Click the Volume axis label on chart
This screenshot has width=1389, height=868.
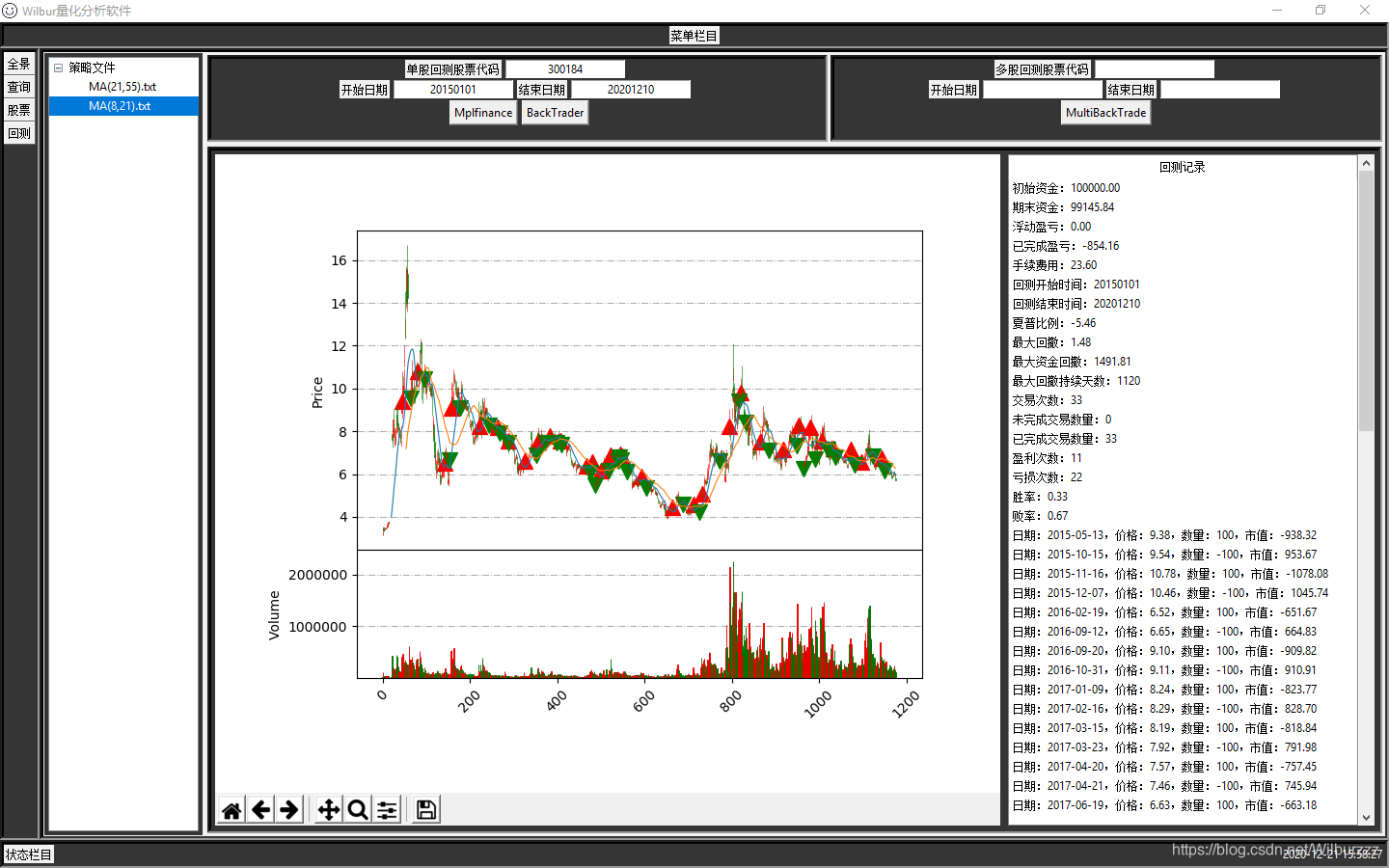click(274, 615)
